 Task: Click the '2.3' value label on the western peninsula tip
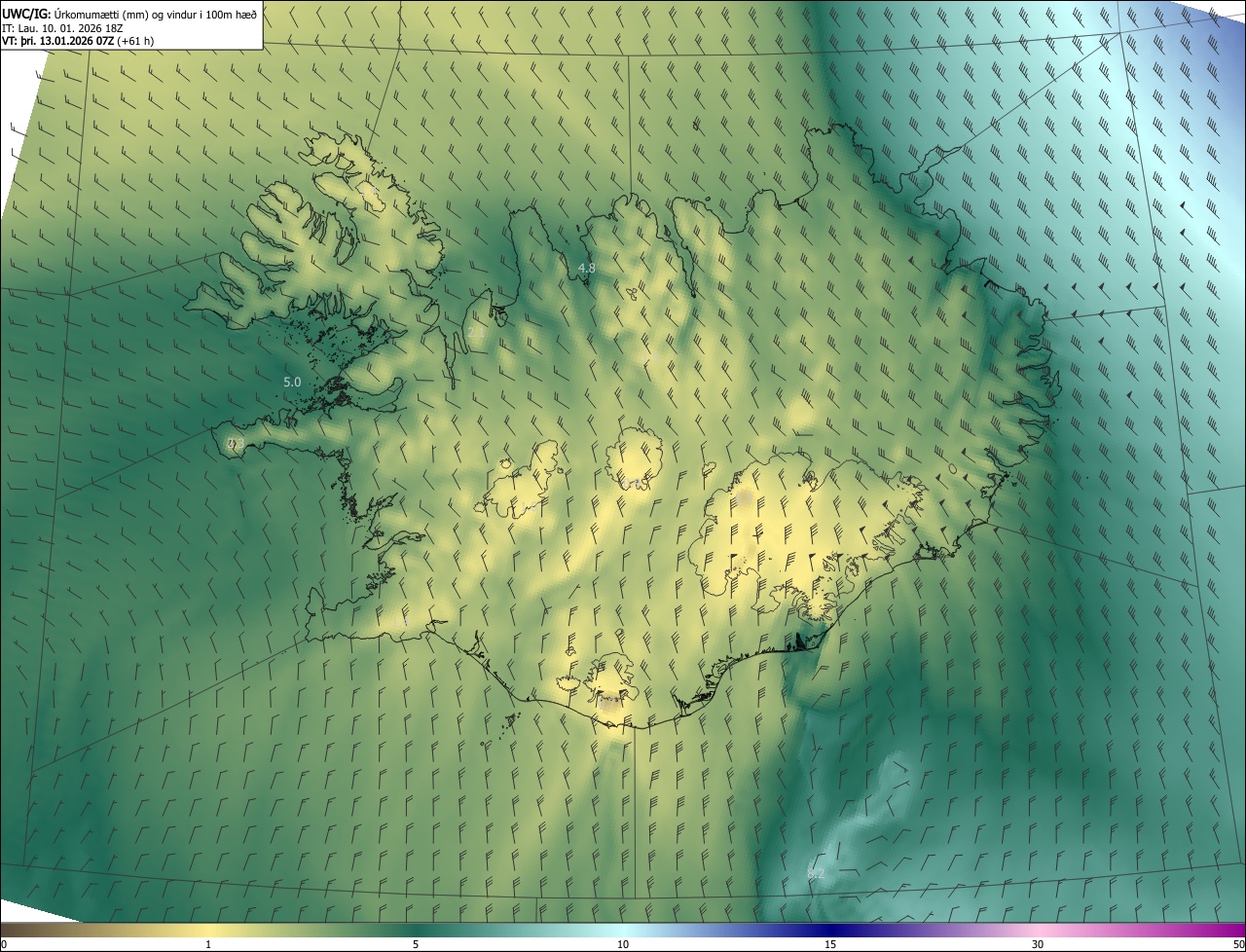coord(235,444)
